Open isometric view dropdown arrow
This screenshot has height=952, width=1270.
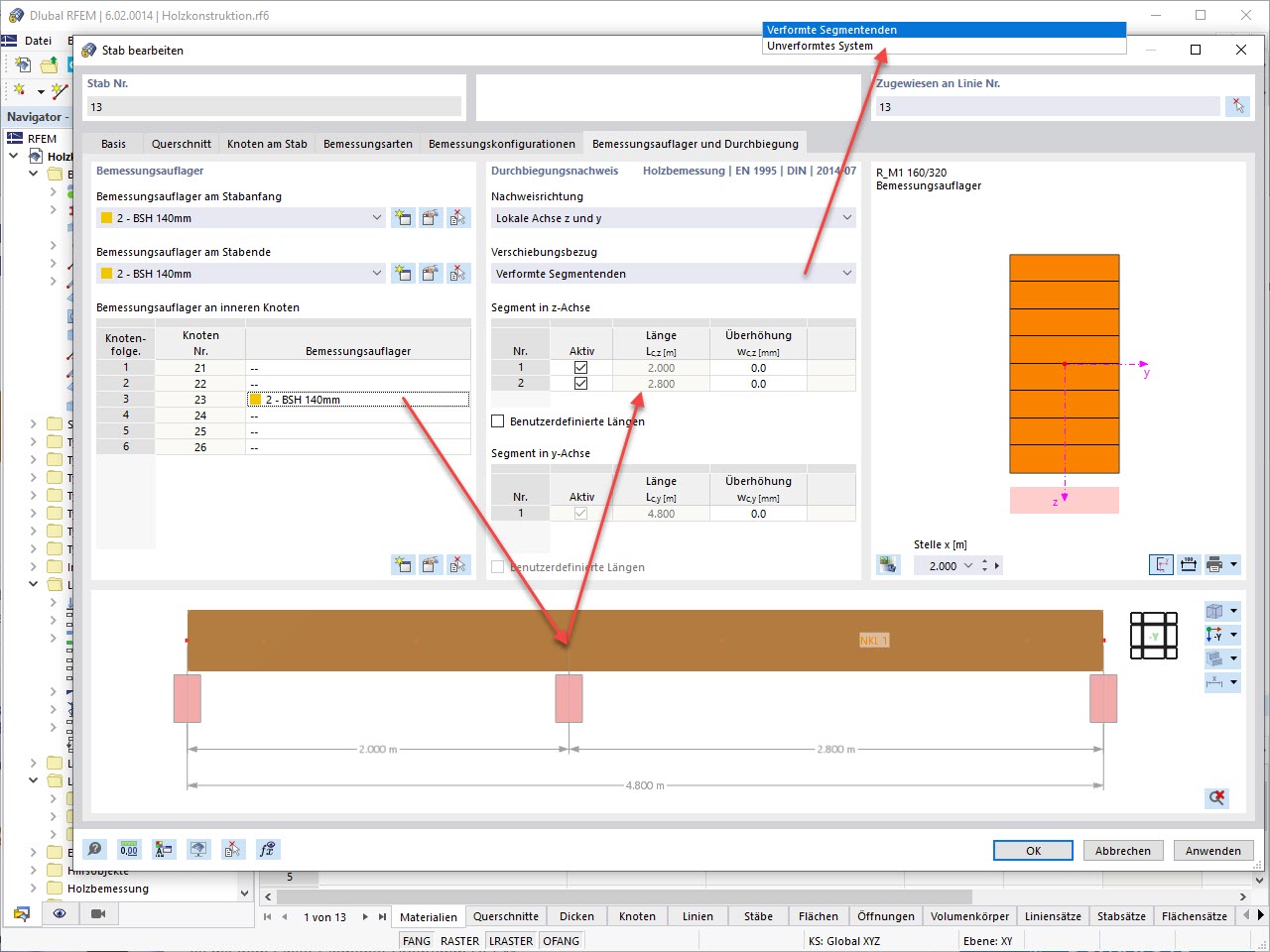point(1234,611)
